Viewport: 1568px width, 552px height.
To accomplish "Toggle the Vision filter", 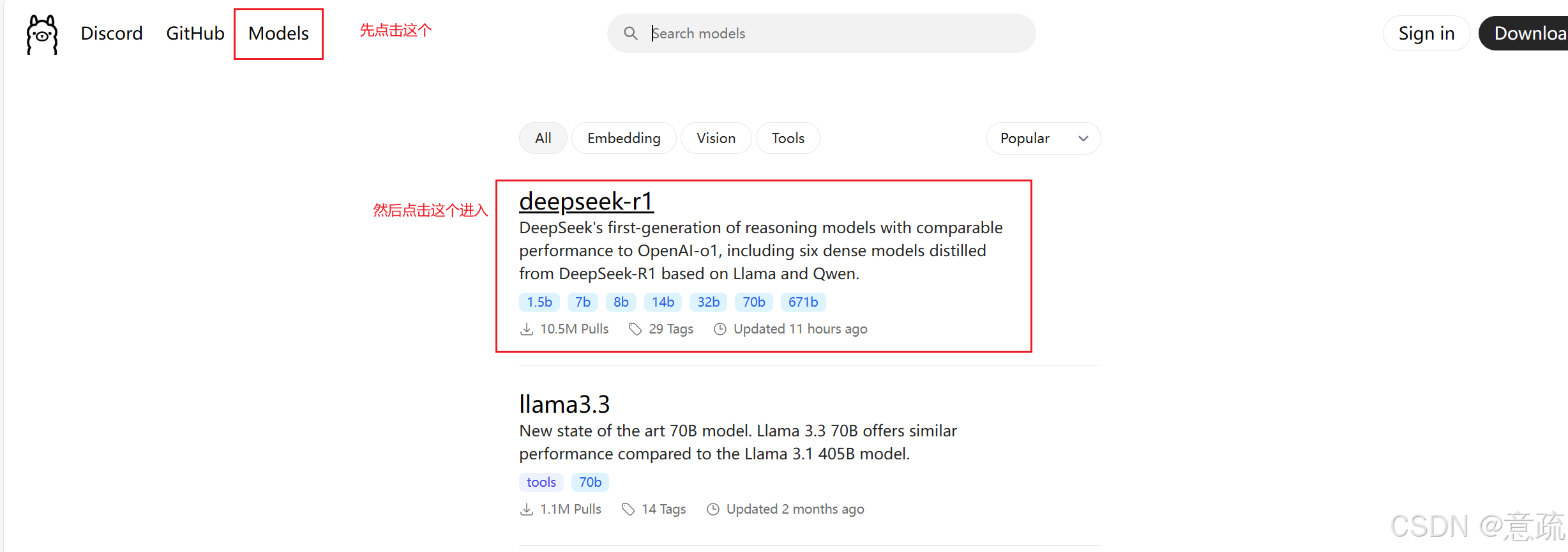I will 716,138.
